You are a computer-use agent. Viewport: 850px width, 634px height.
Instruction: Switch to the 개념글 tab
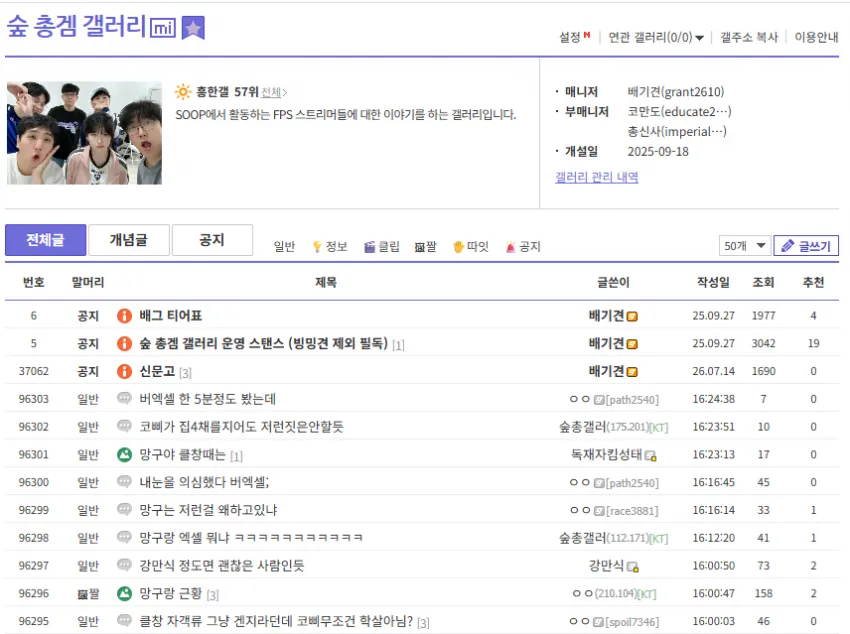(x=129, y=240)
